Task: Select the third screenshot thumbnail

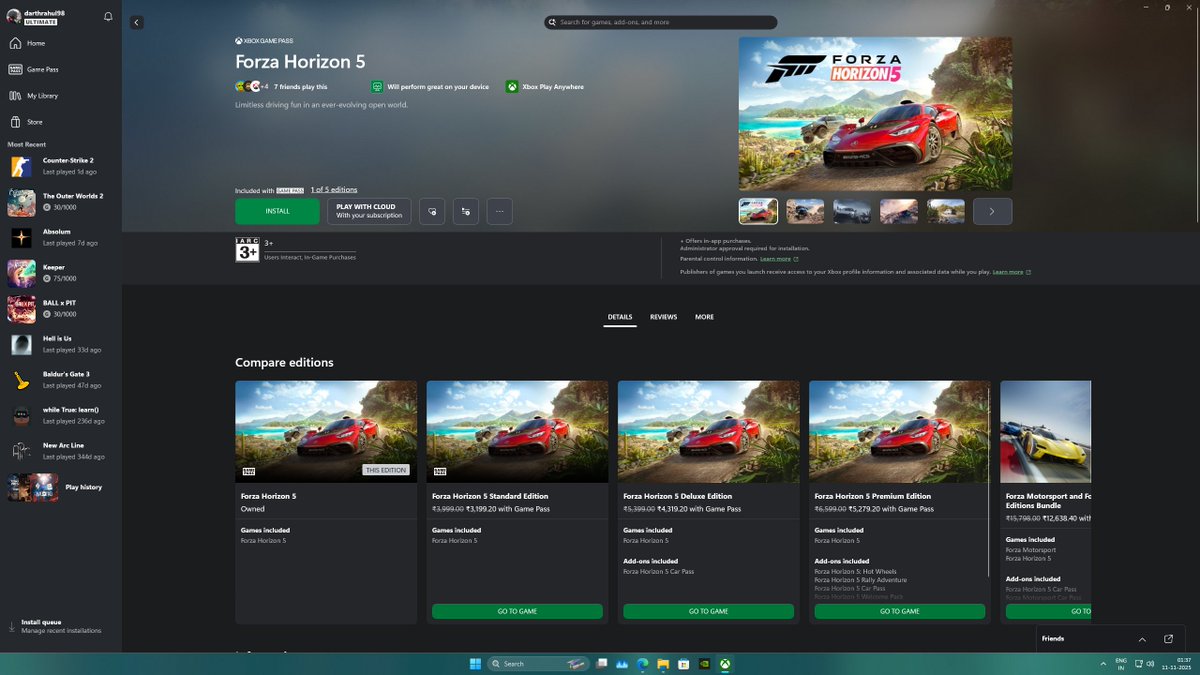Action: pyautogui.click(x=852, y=211)
